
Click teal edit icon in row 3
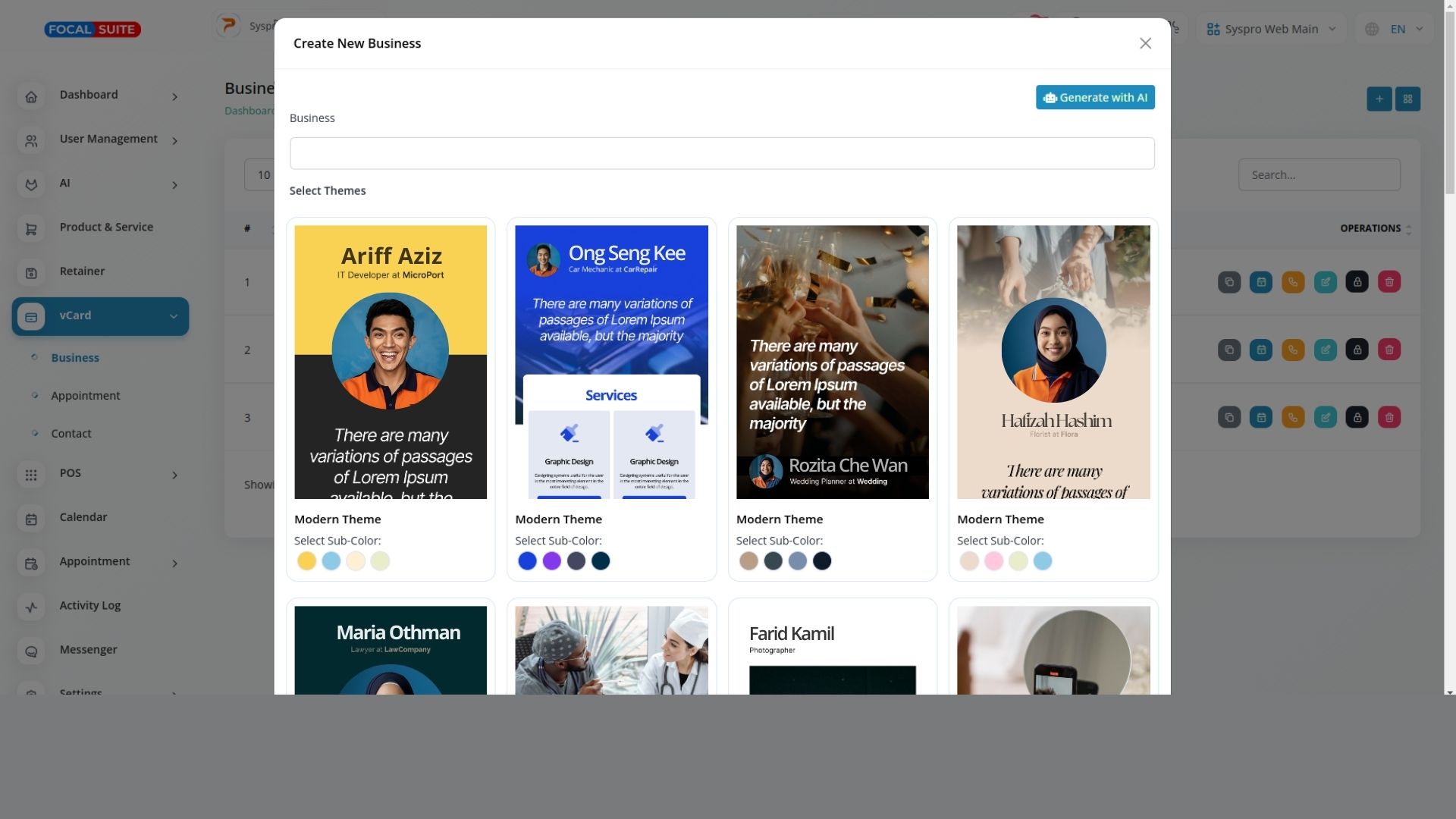1325,417
